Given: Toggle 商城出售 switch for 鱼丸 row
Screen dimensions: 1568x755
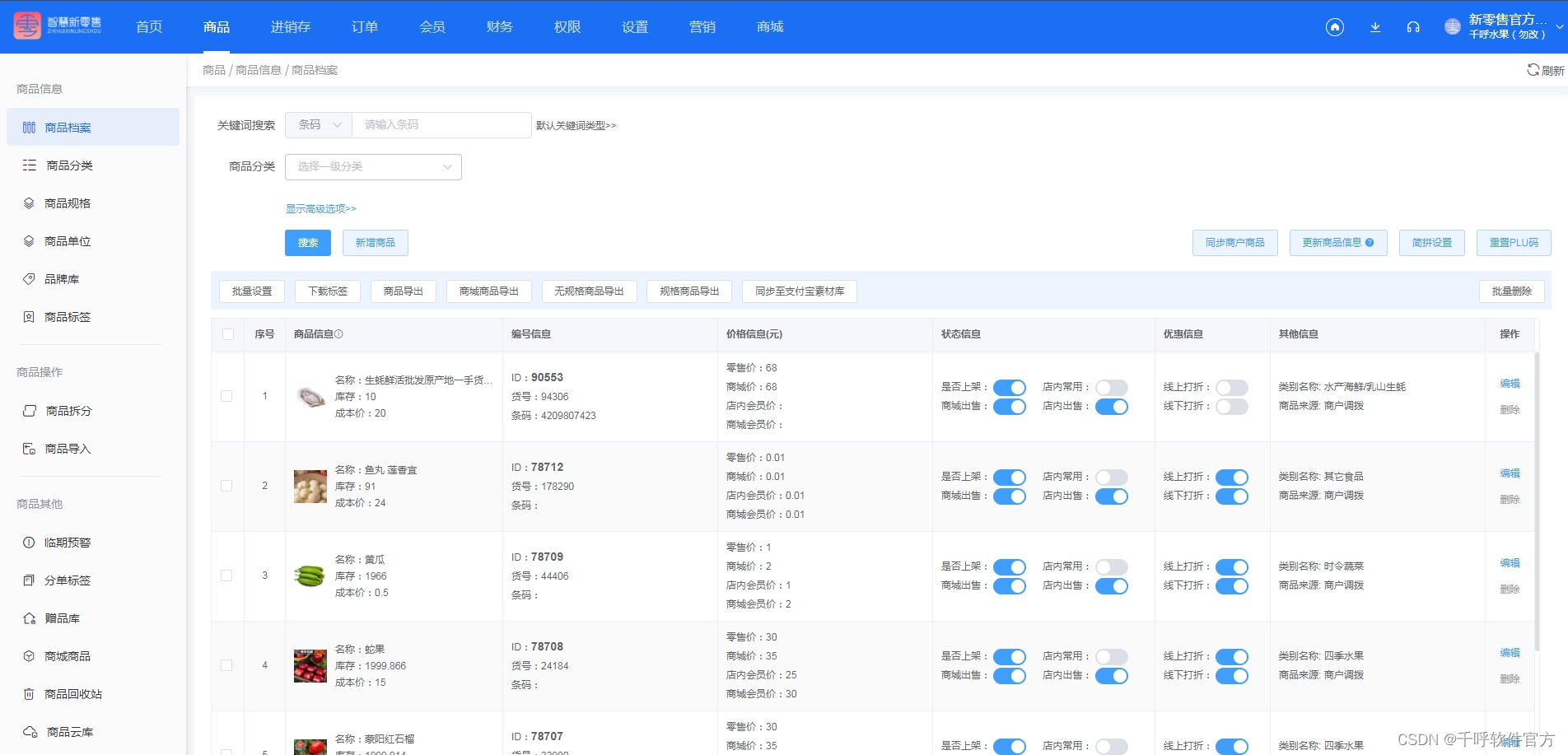Looking at the screenshot, I should (x=1010, y=496).
